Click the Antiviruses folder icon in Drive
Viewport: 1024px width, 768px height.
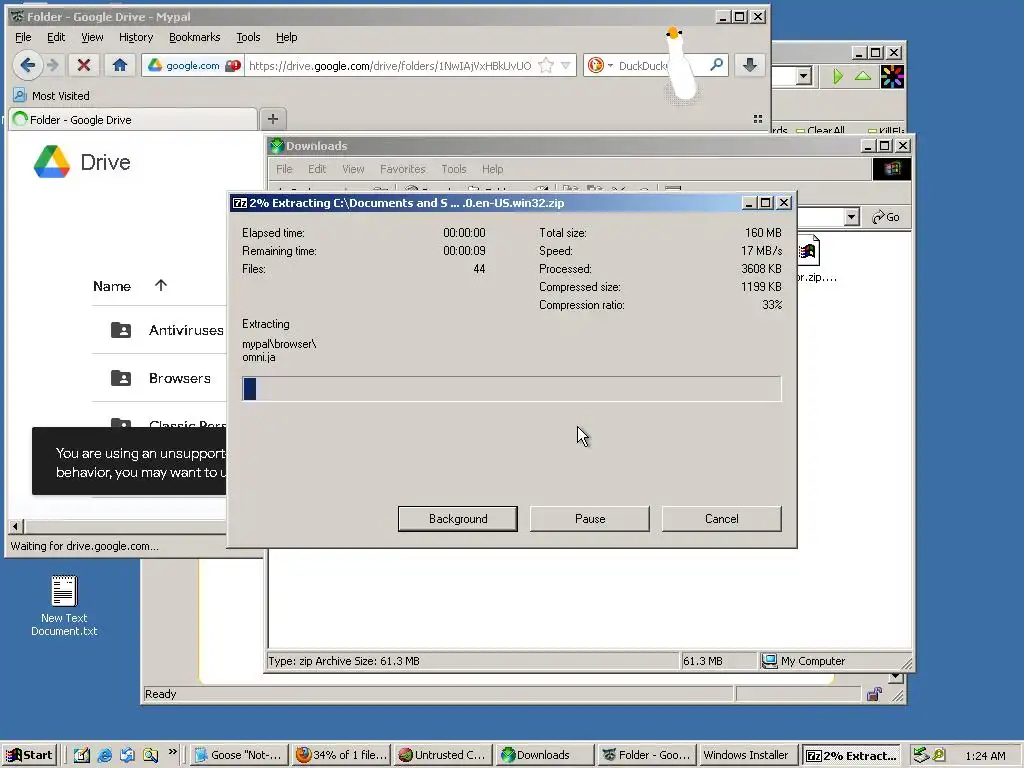click(x=121, y=330)
